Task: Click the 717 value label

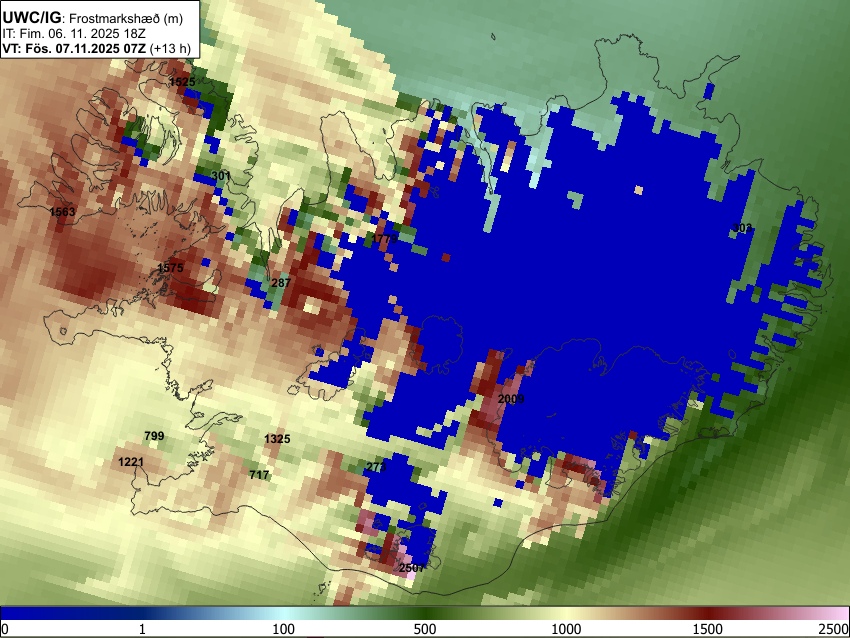Action: [259, 475]
